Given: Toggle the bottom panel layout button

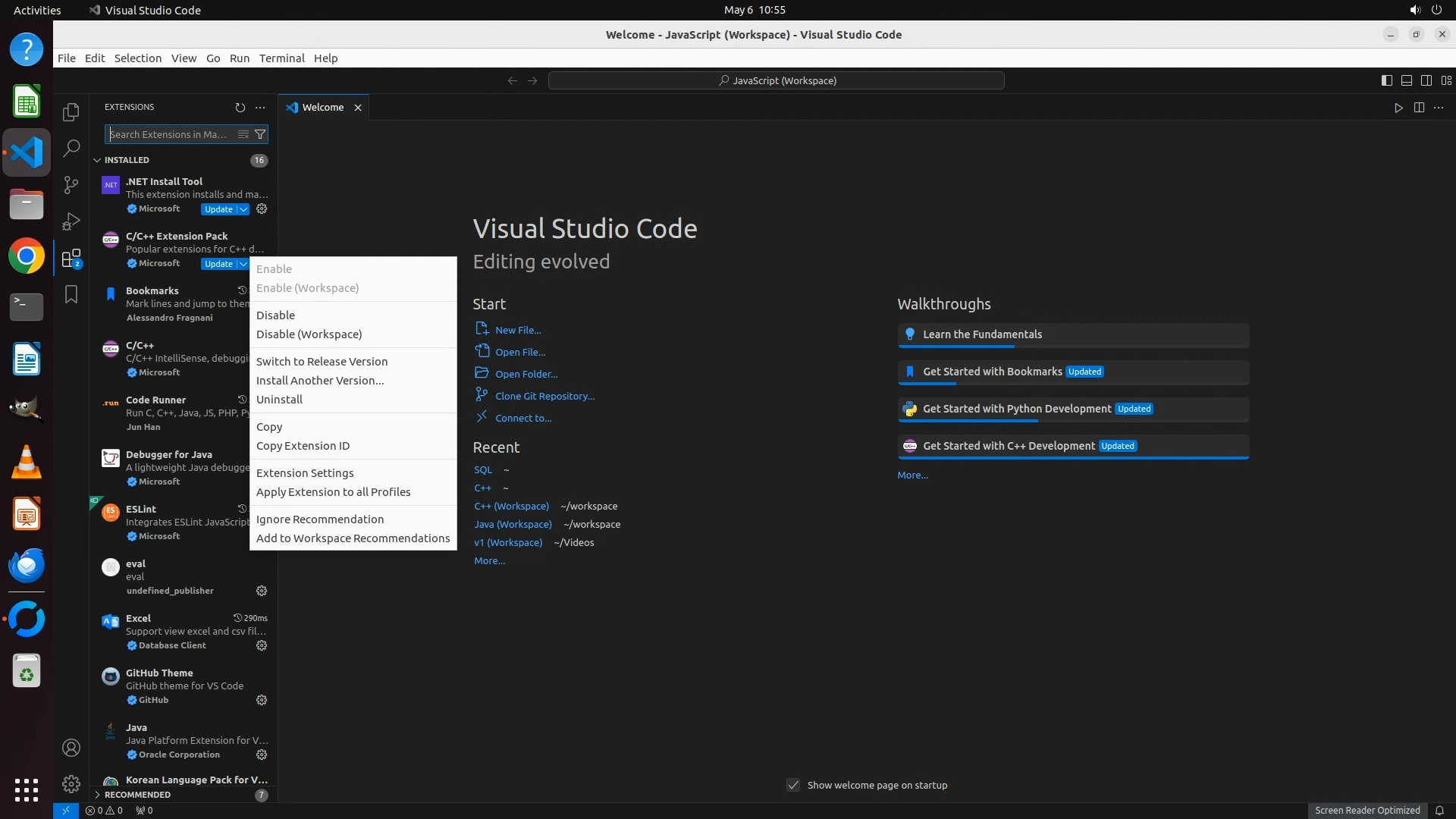Looking at the screenshot, I should pos(1406,80).
